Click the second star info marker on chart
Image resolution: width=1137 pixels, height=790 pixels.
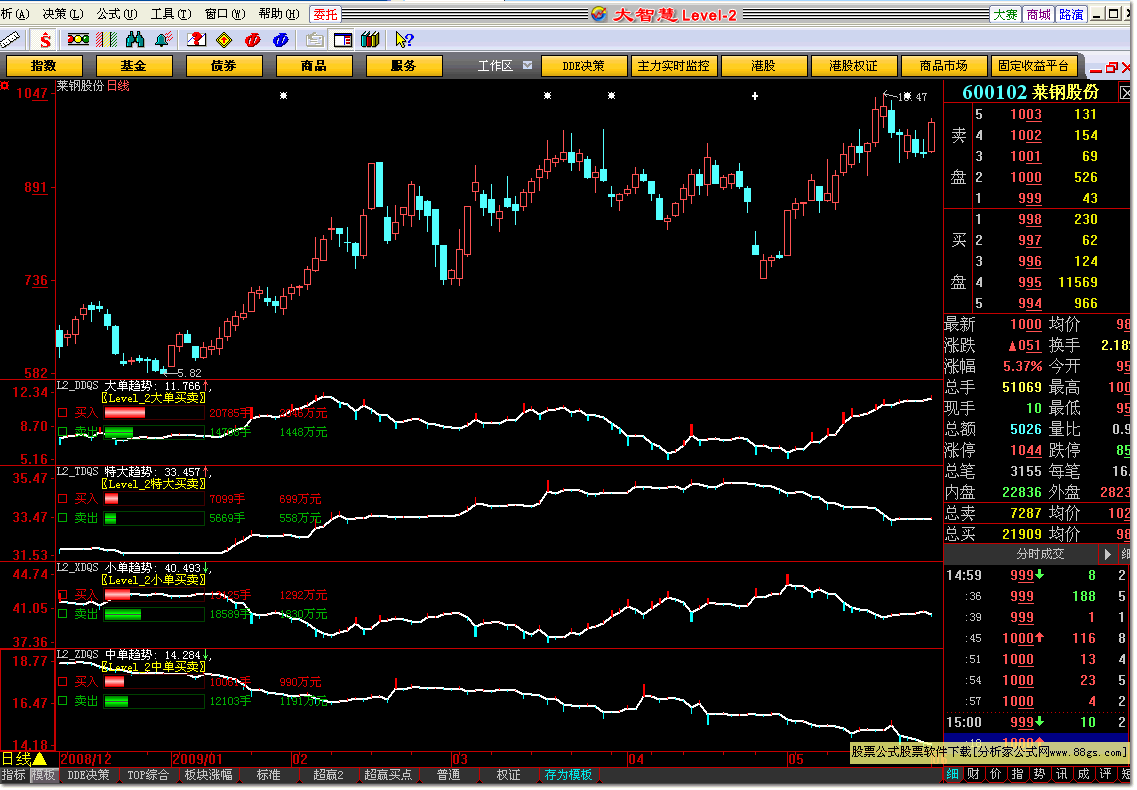547,96
